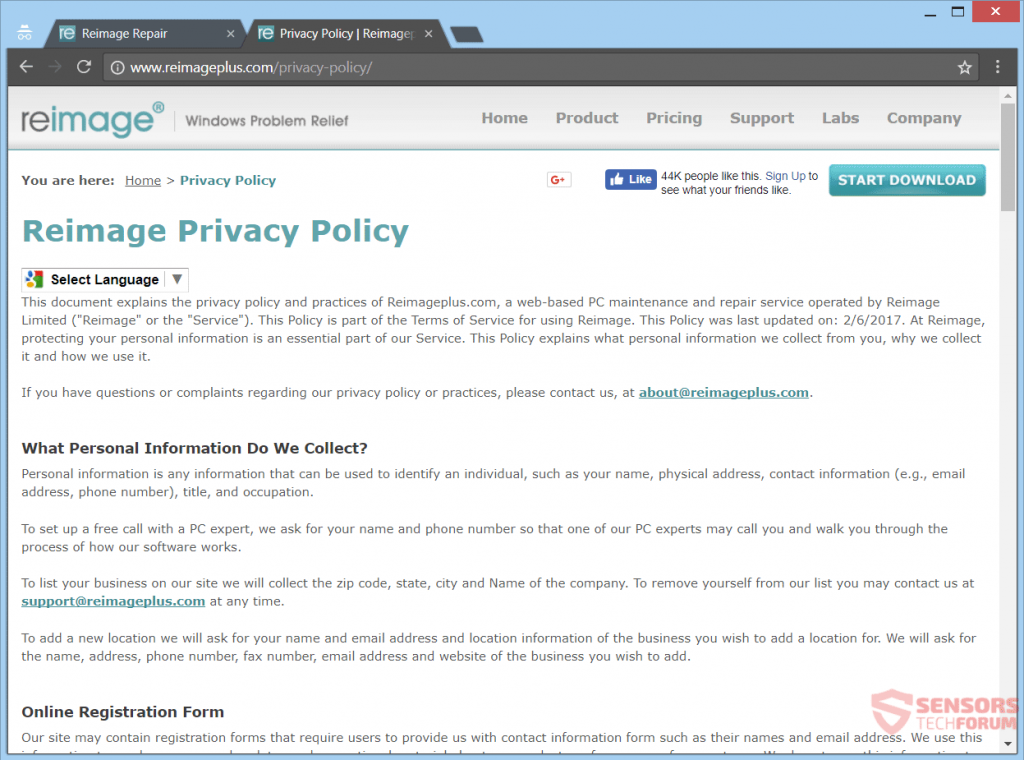Click the Google+ share icon
Screen dimensions: 1024x760
pyautogui.click(x=558, y=180)
